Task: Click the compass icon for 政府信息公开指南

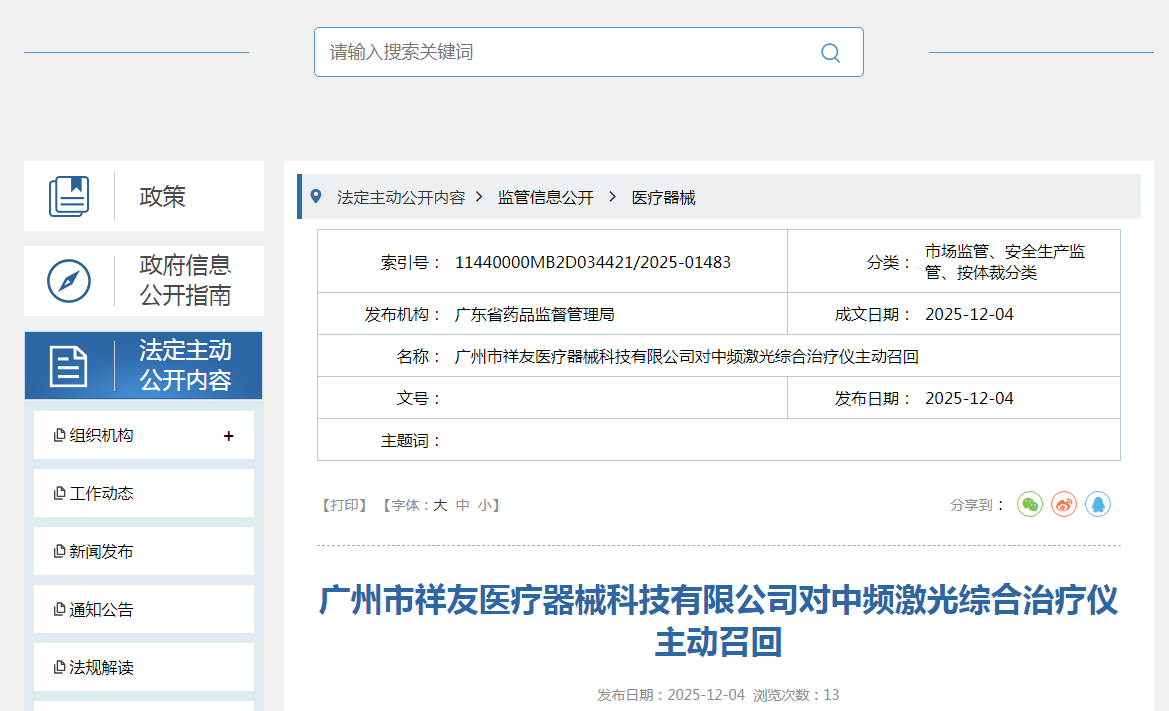Action: (x=69, y=281)
